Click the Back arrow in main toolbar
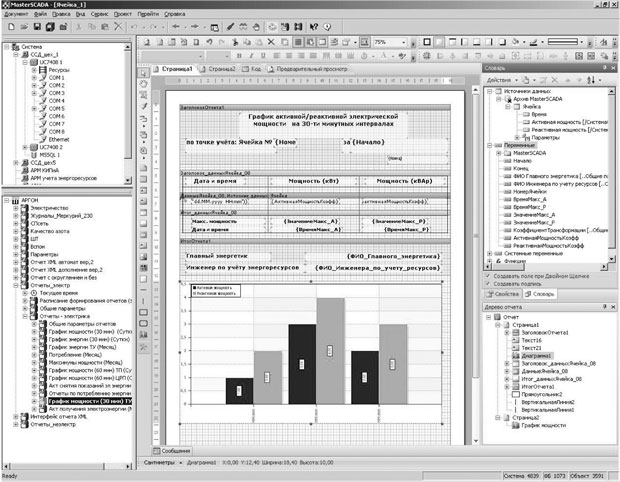 [x=176, y=27]
